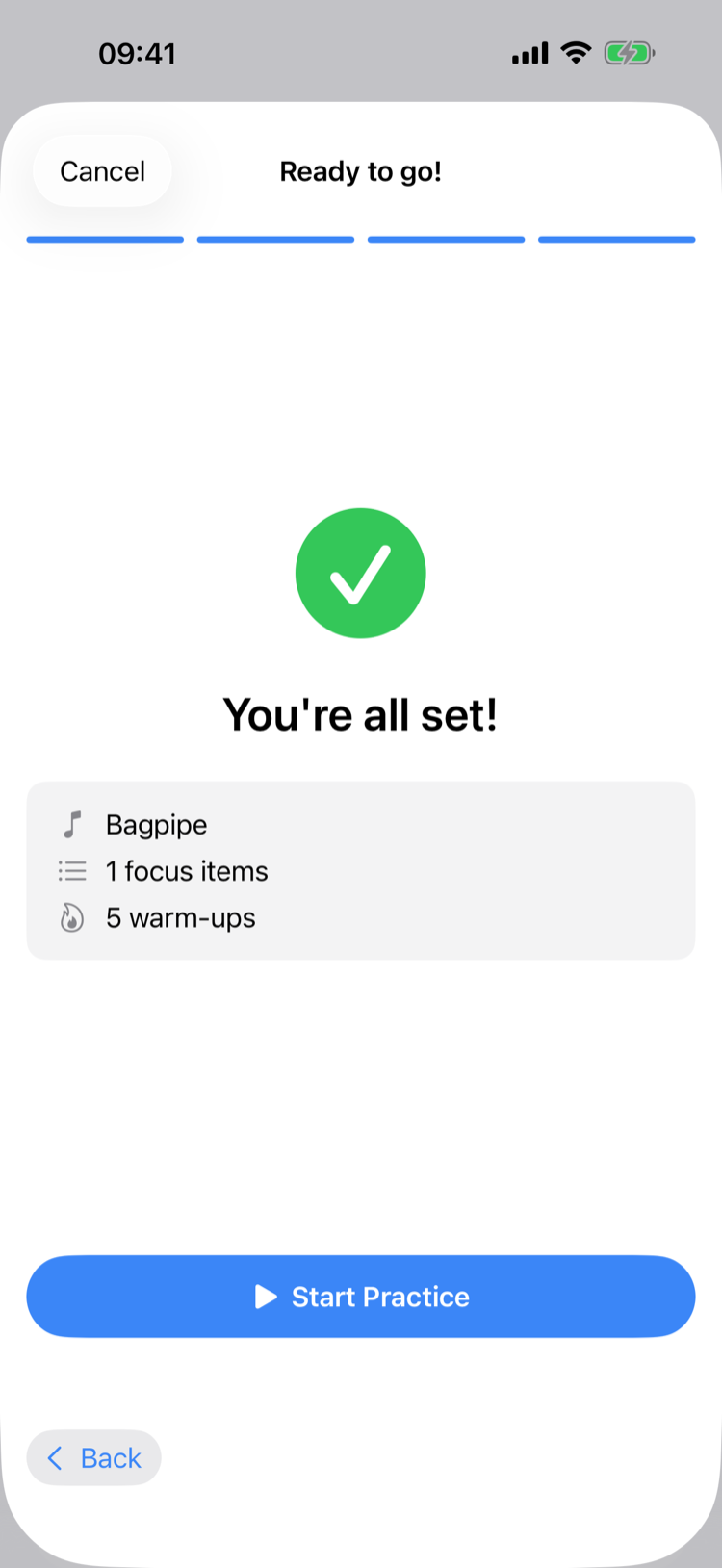
Task: Select the third progress step segment
Action: click(446, 240)
